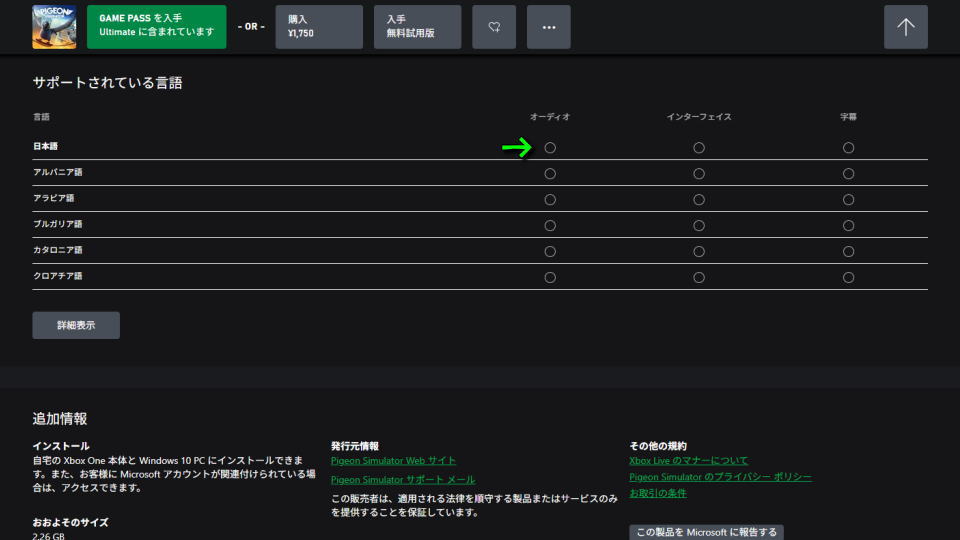Viewport: 960px width, 540px height.
Task: Click the green GAME PASS を入手 button
Action: pos(157,26)
